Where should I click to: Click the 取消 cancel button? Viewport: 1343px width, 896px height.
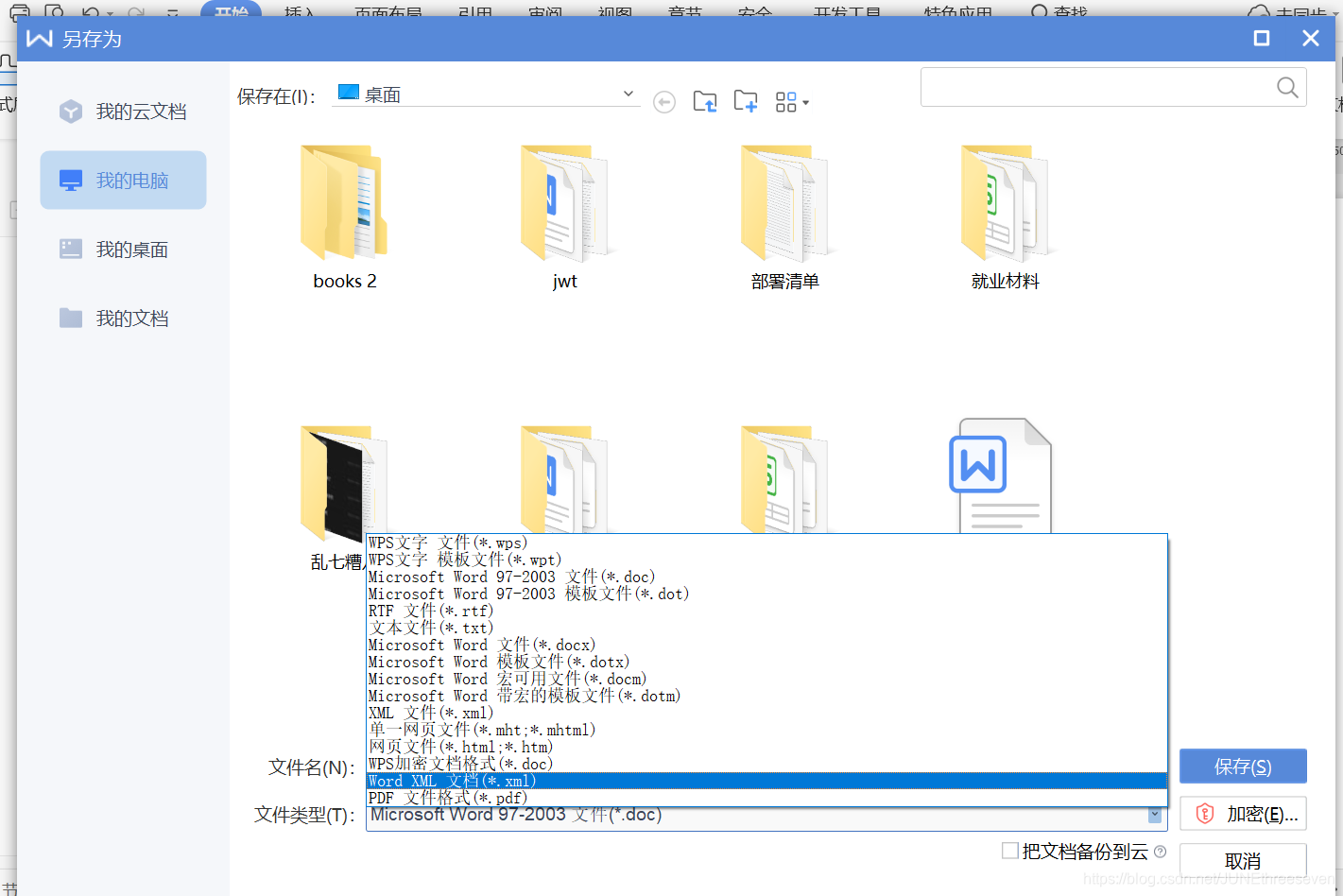coord(1243,861)
